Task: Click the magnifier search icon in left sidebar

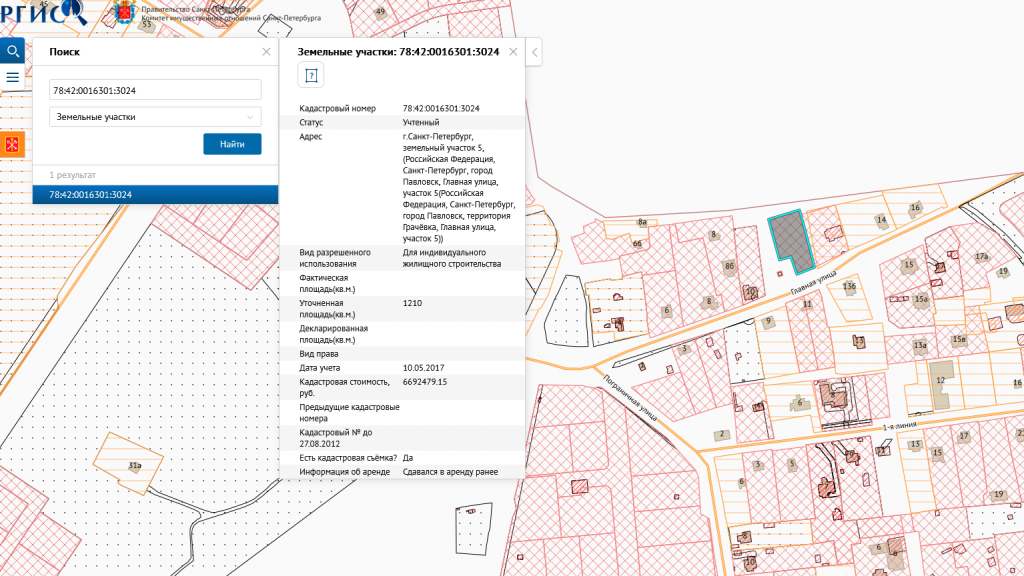Action: [12, 50]
